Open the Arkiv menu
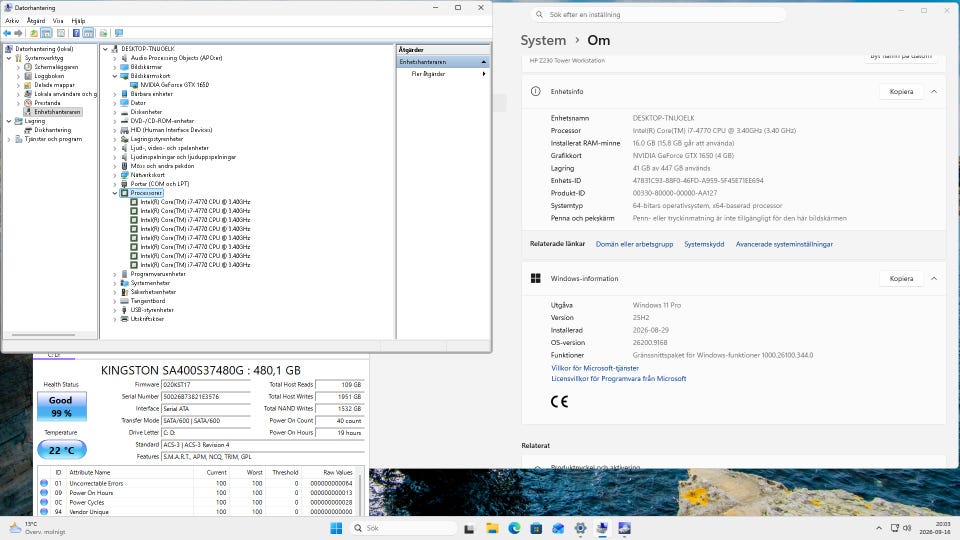Viewport: 960px width, 540px height. (12, 21)
